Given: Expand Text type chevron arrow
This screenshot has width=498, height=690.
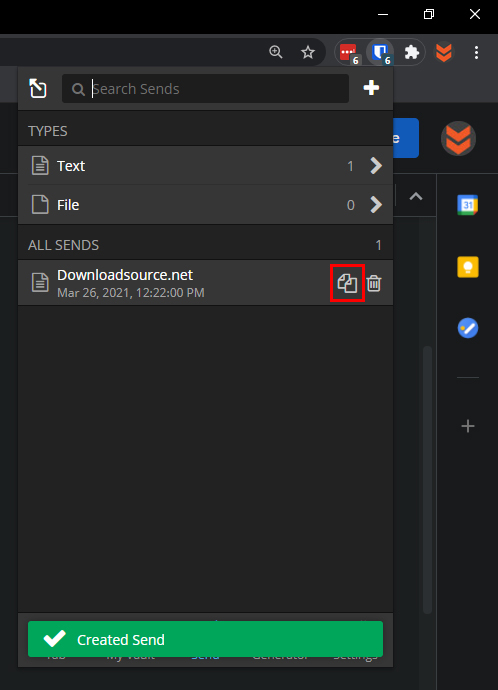Looking at the screenshot, I should [376, 166].
